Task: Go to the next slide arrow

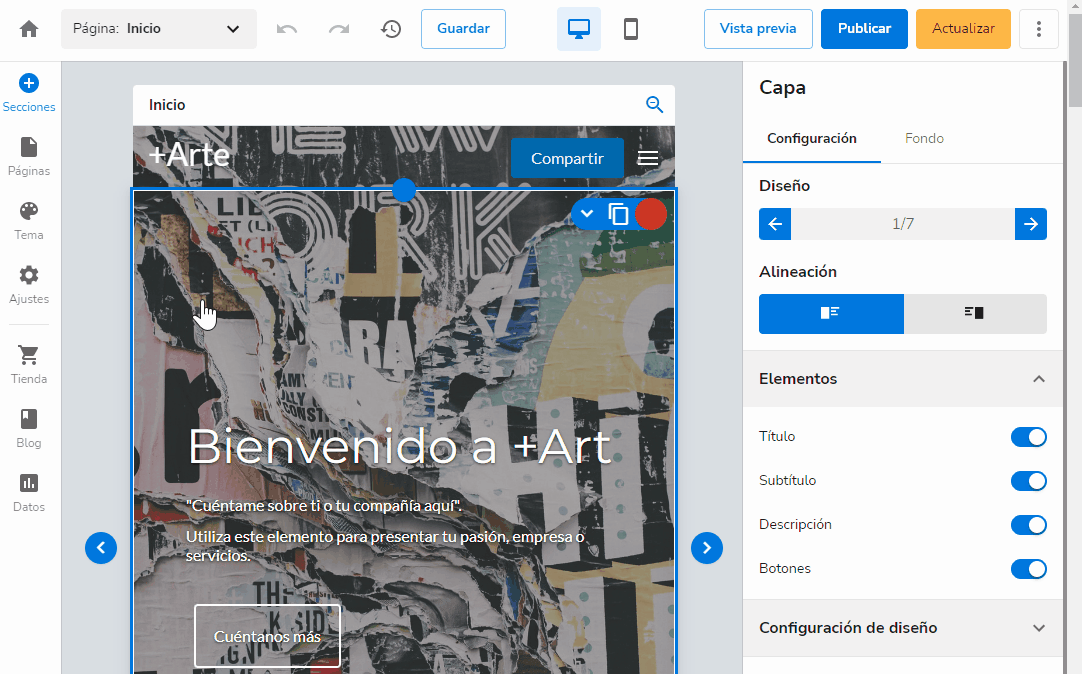Action: pos(707,548)
